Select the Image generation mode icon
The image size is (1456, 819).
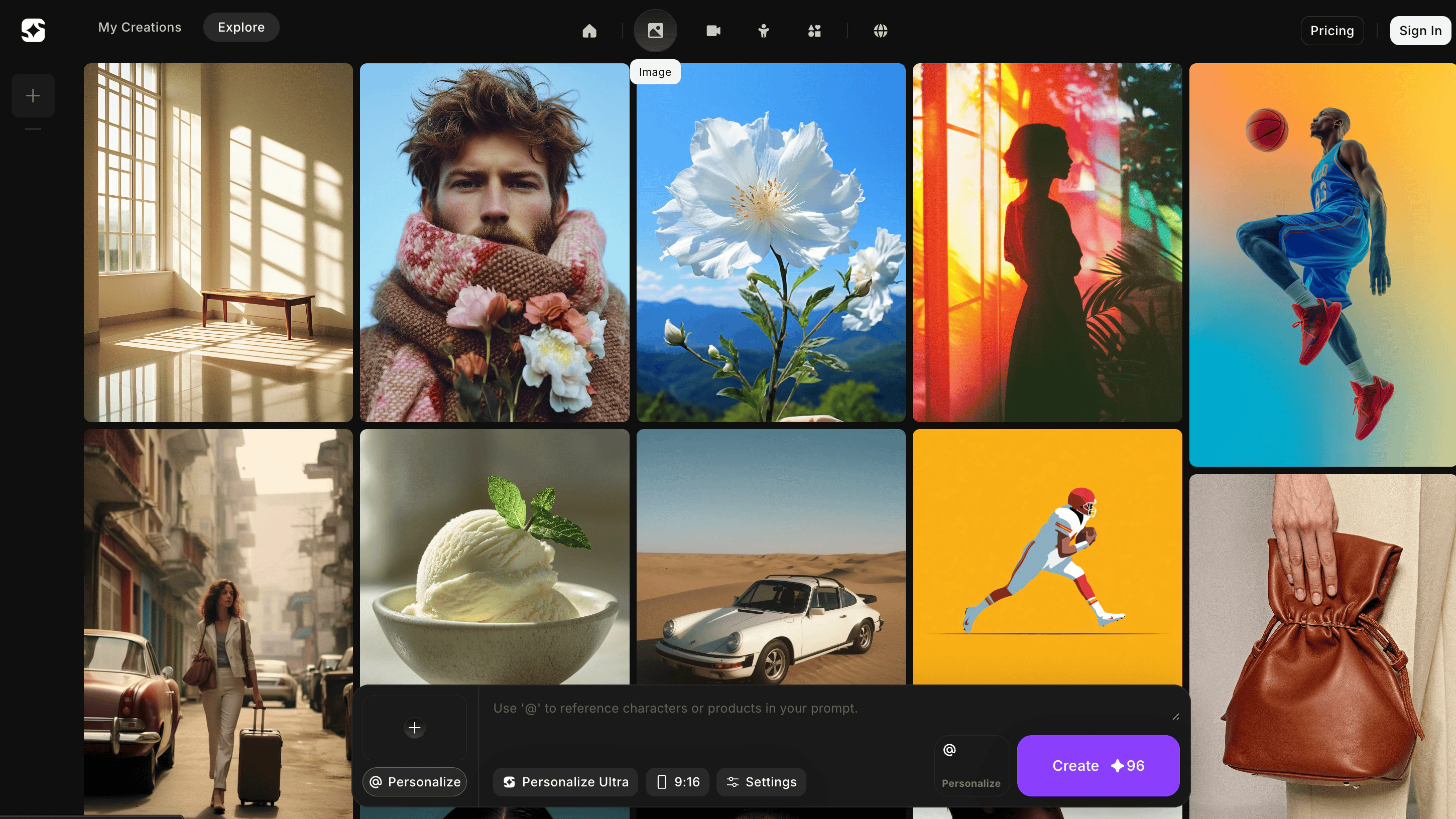pyautogui.click(x=655, y=31)
